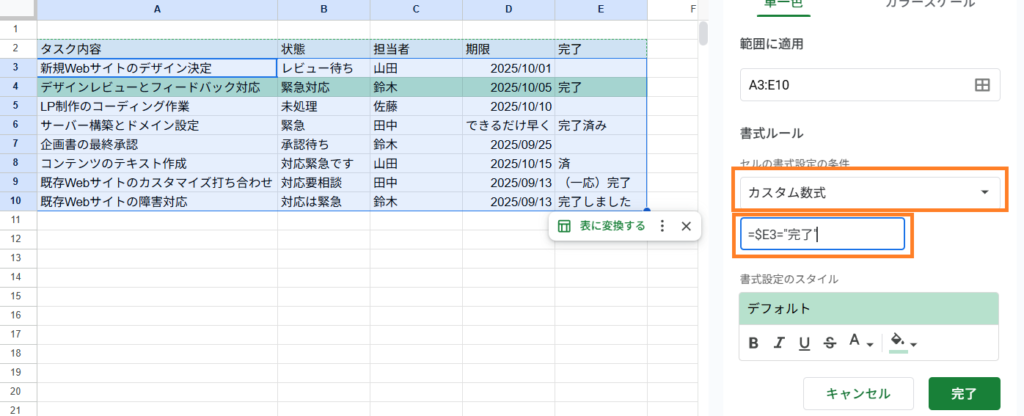
Task: Select the デフォルト style preview
Action: pos(868,308)
